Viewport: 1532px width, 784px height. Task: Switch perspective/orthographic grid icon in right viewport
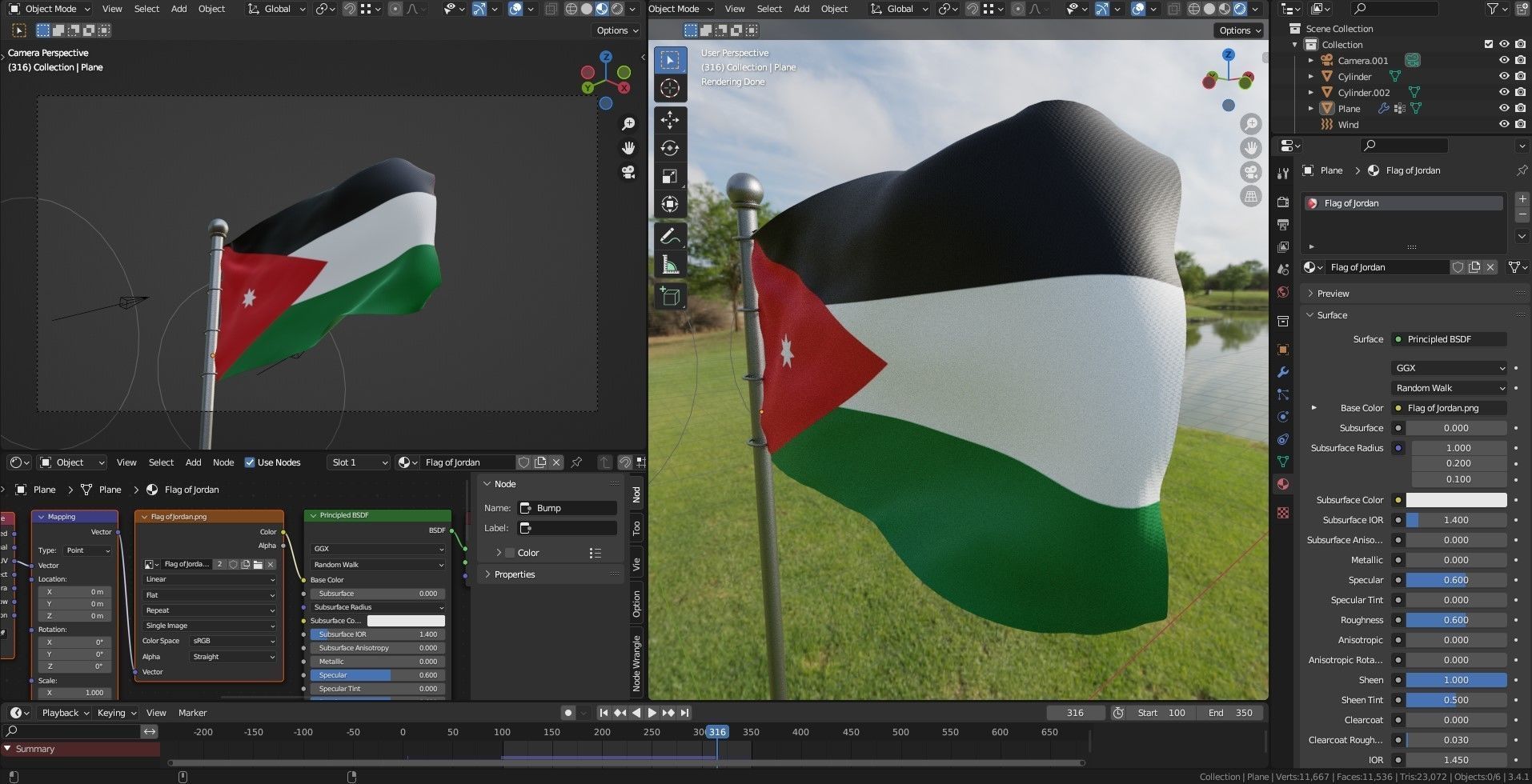tap(1250, 196)
